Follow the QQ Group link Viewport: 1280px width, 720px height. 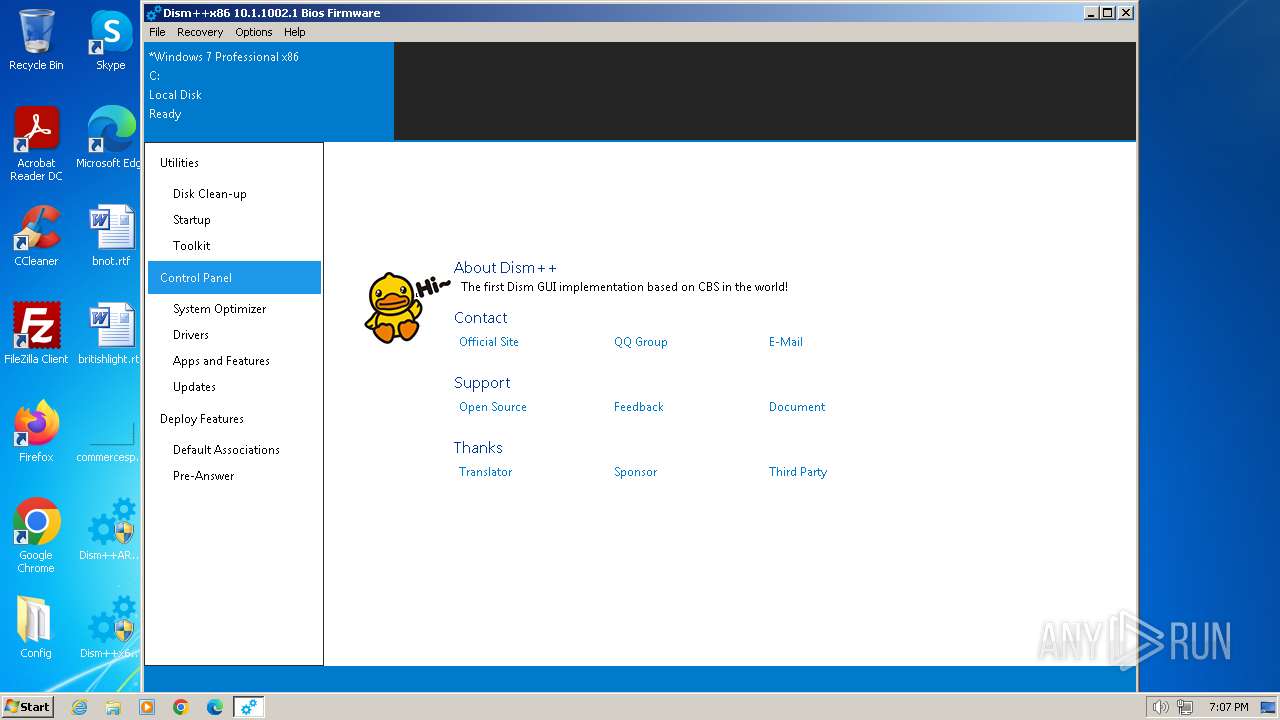click(x=640, y=342)
